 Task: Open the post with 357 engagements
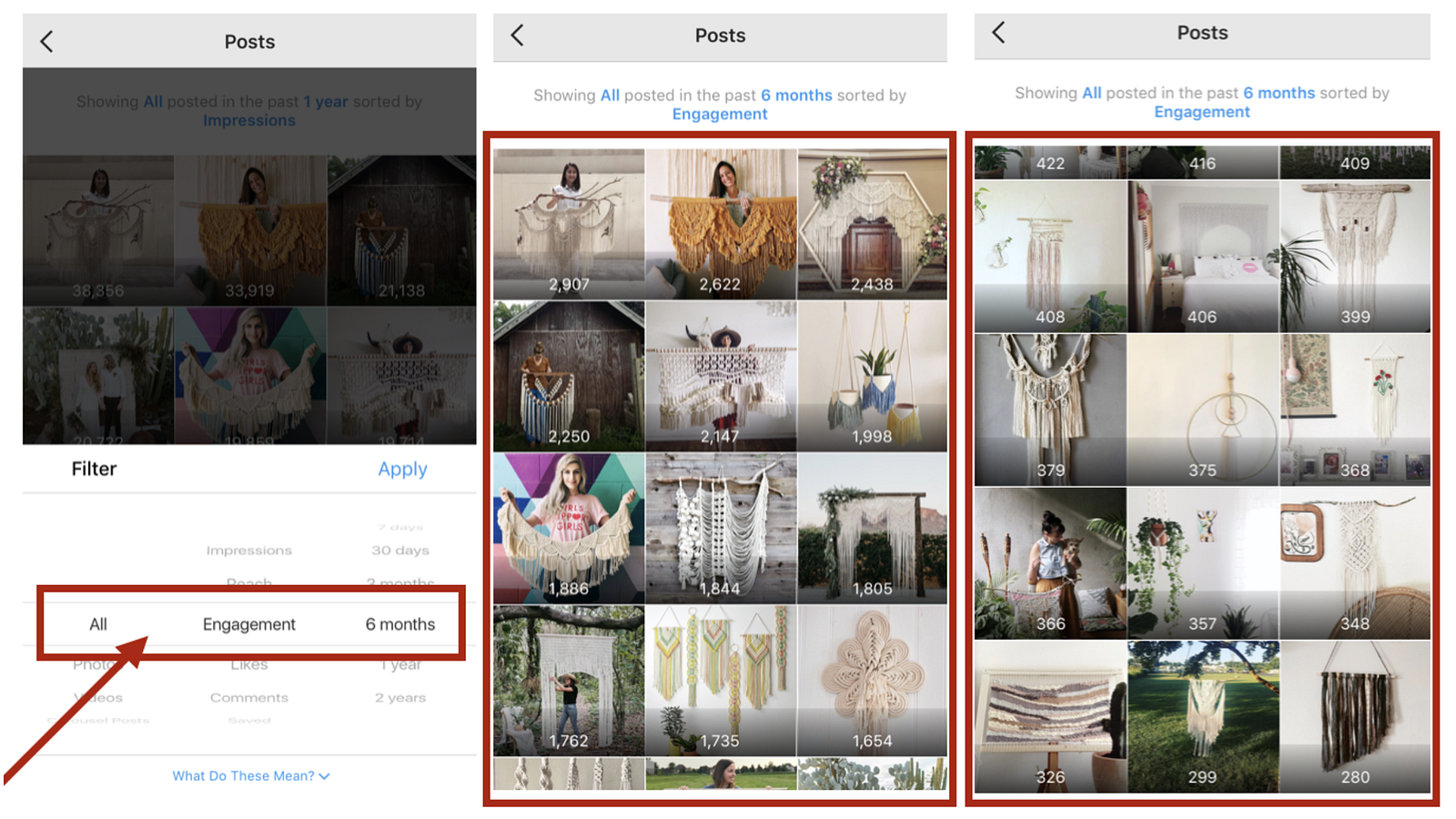(x=1203, y=563)
